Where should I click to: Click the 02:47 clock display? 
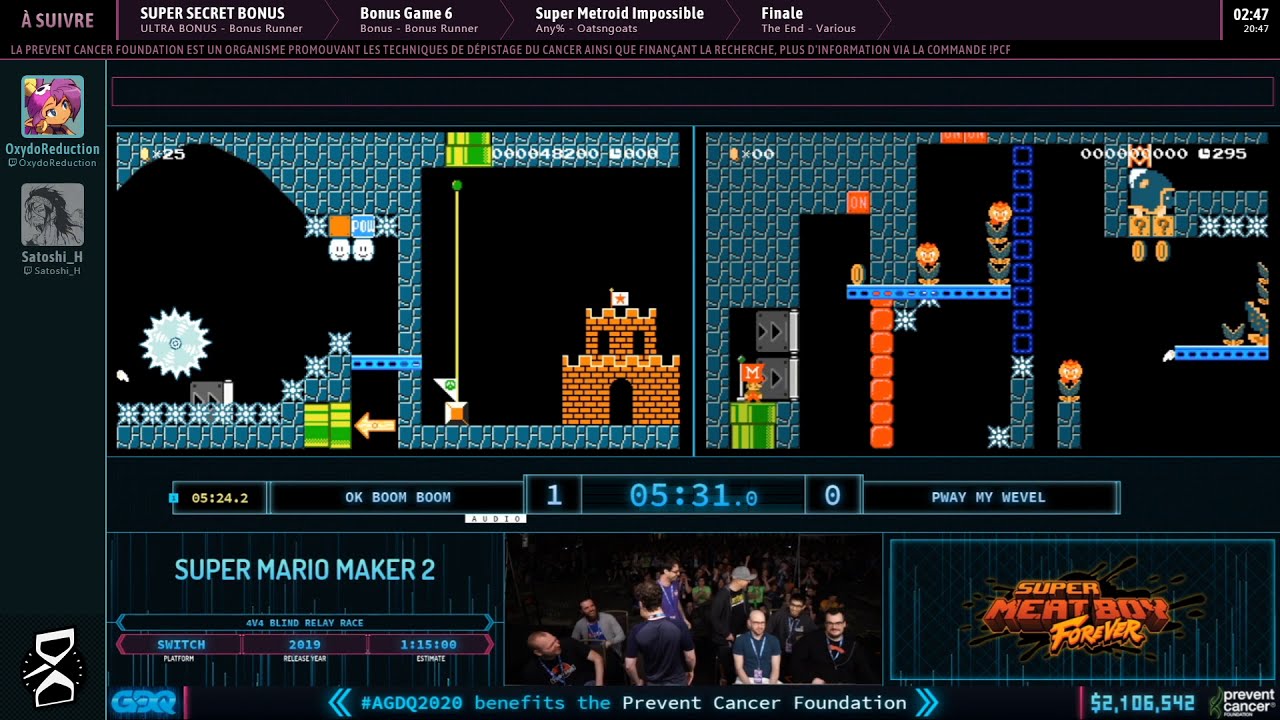pos(1251,14)
